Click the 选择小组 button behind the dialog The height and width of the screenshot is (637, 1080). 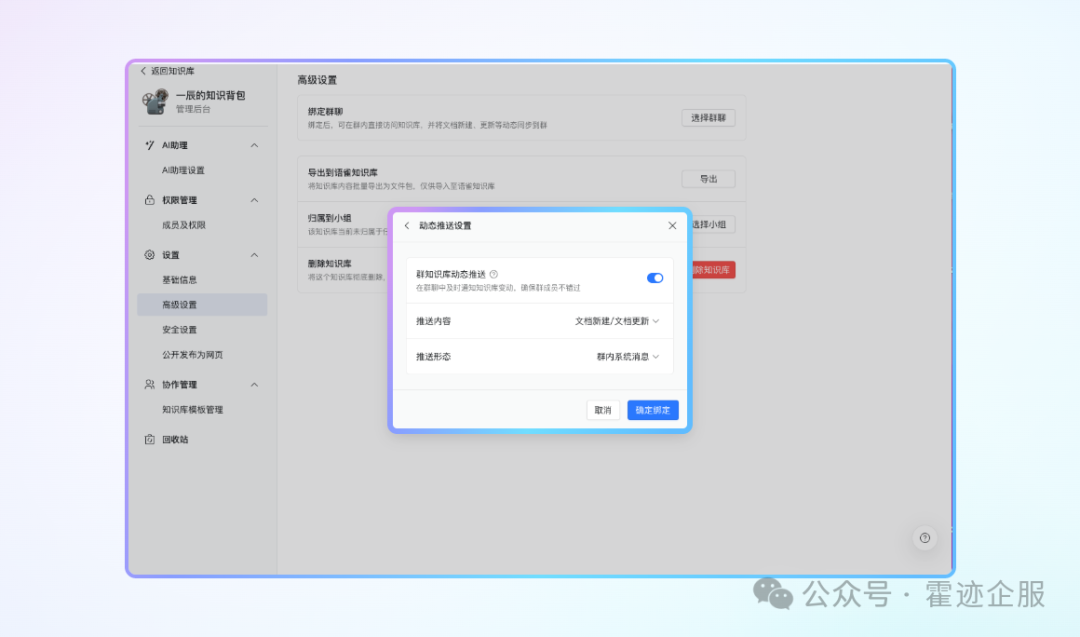pyautogui.click(x=713, y=224)
